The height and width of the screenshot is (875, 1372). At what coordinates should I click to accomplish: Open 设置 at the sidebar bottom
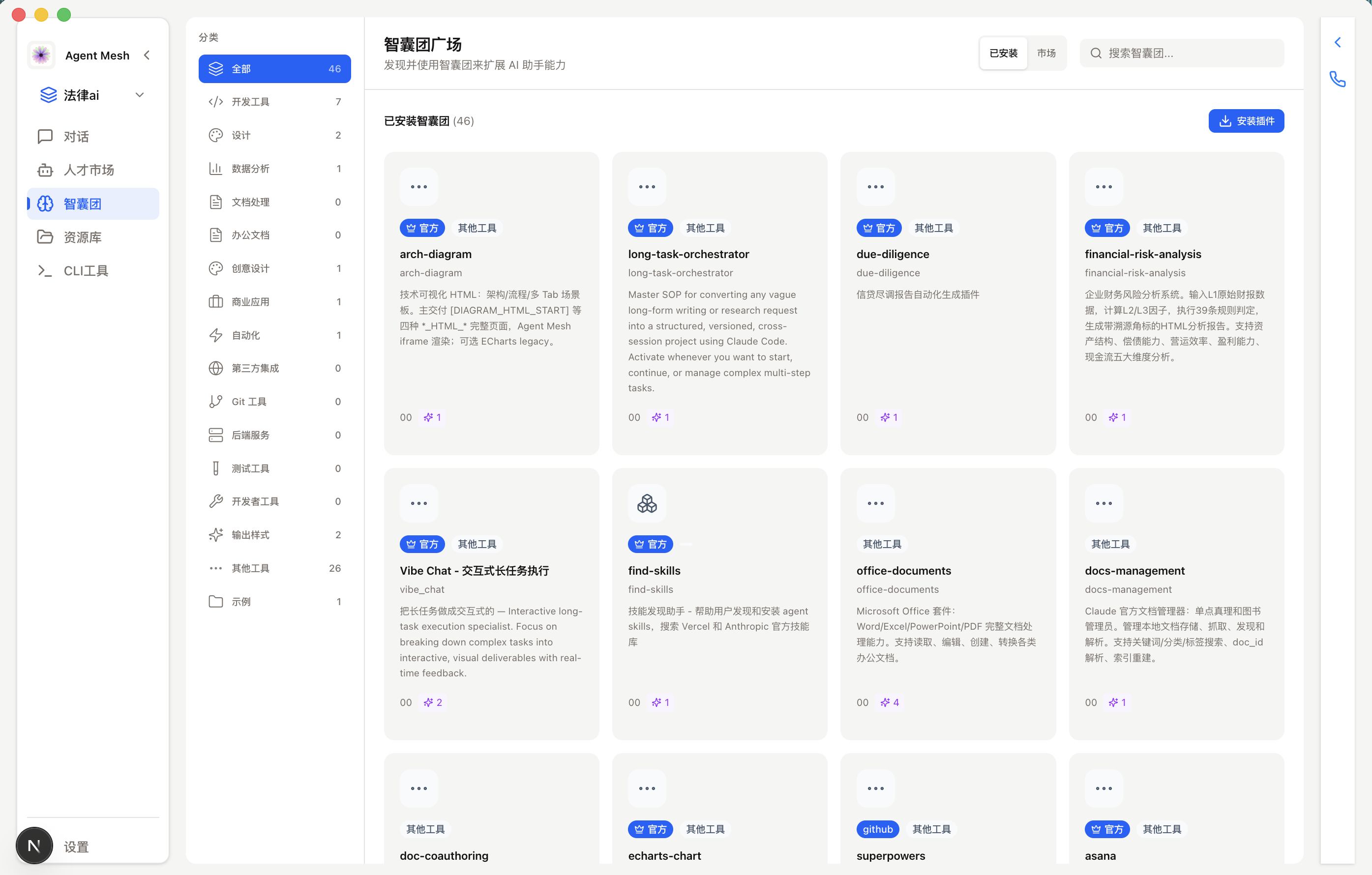click(x=76, y=846)
